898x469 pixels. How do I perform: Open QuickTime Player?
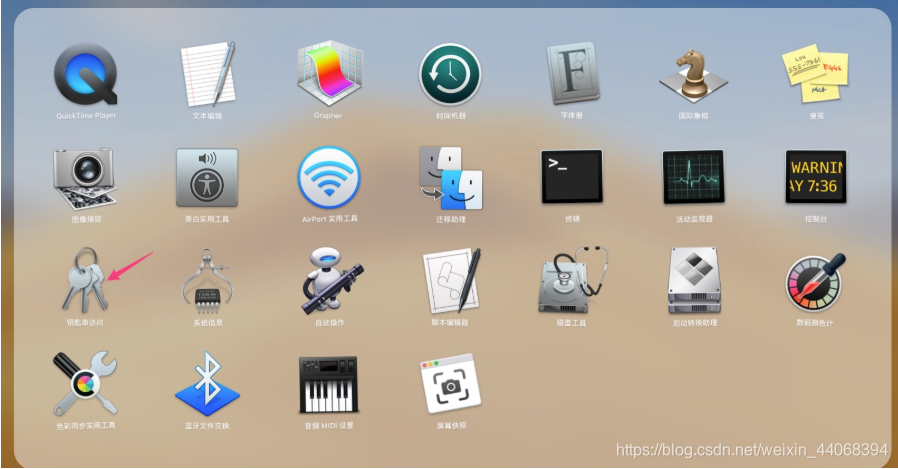(86, 74)
